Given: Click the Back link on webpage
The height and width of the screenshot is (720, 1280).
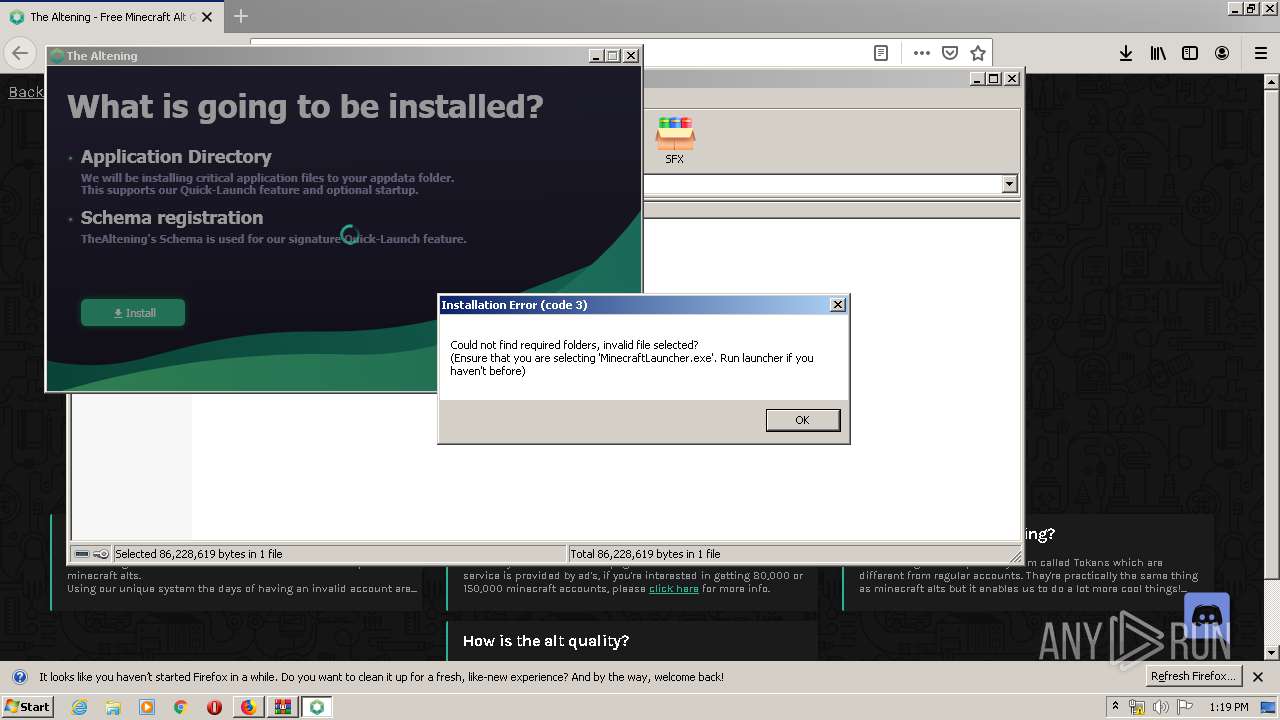Looking at the screenshot, I should point(26,92).
